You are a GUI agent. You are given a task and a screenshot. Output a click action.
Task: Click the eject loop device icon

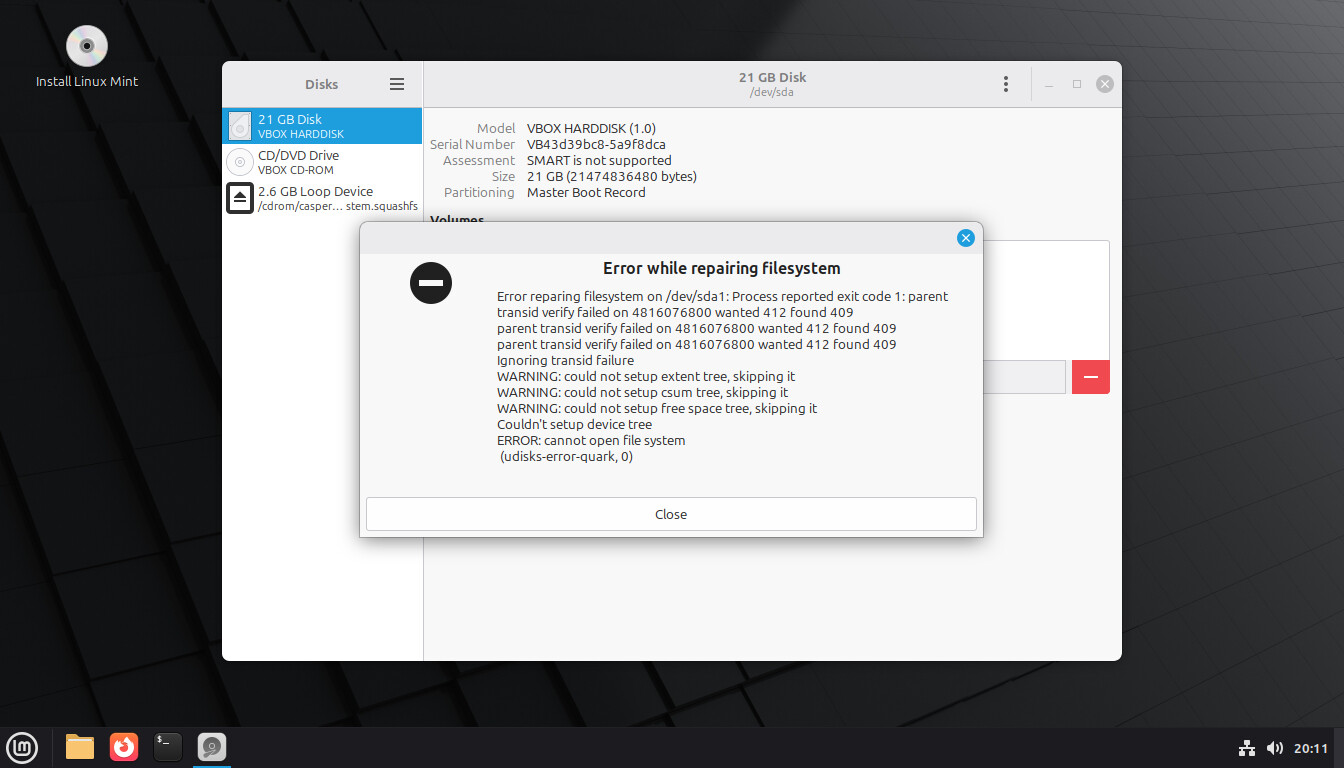[x=240, y=198]
